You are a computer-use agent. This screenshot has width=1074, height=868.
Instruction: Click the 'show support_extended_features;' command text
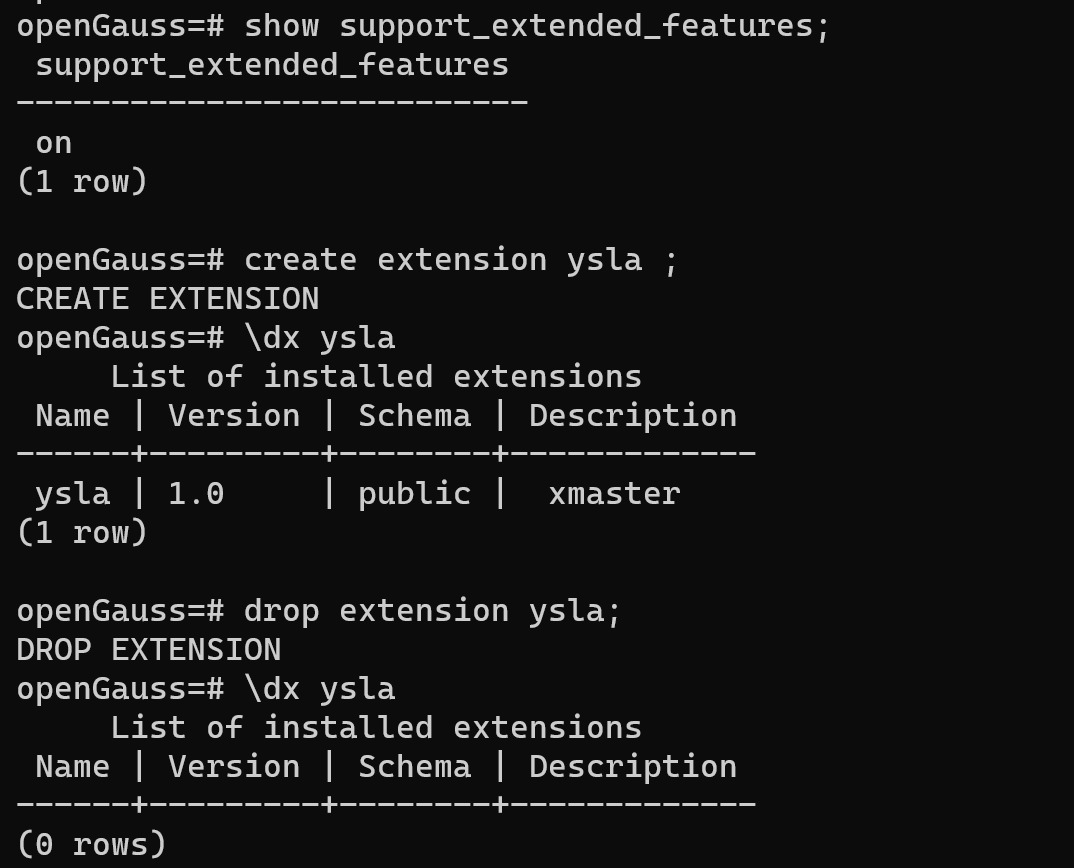coord(537,26)
